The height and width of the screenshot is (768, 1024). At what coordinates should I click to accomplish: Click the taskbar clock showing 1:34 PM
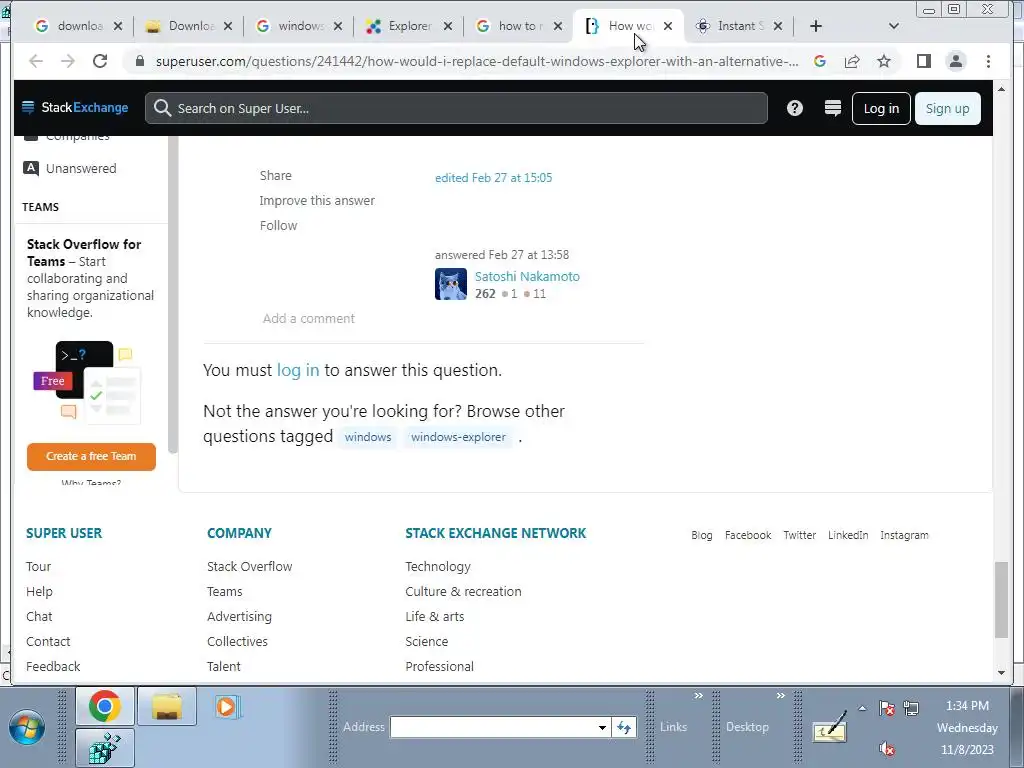pos(967,706)
